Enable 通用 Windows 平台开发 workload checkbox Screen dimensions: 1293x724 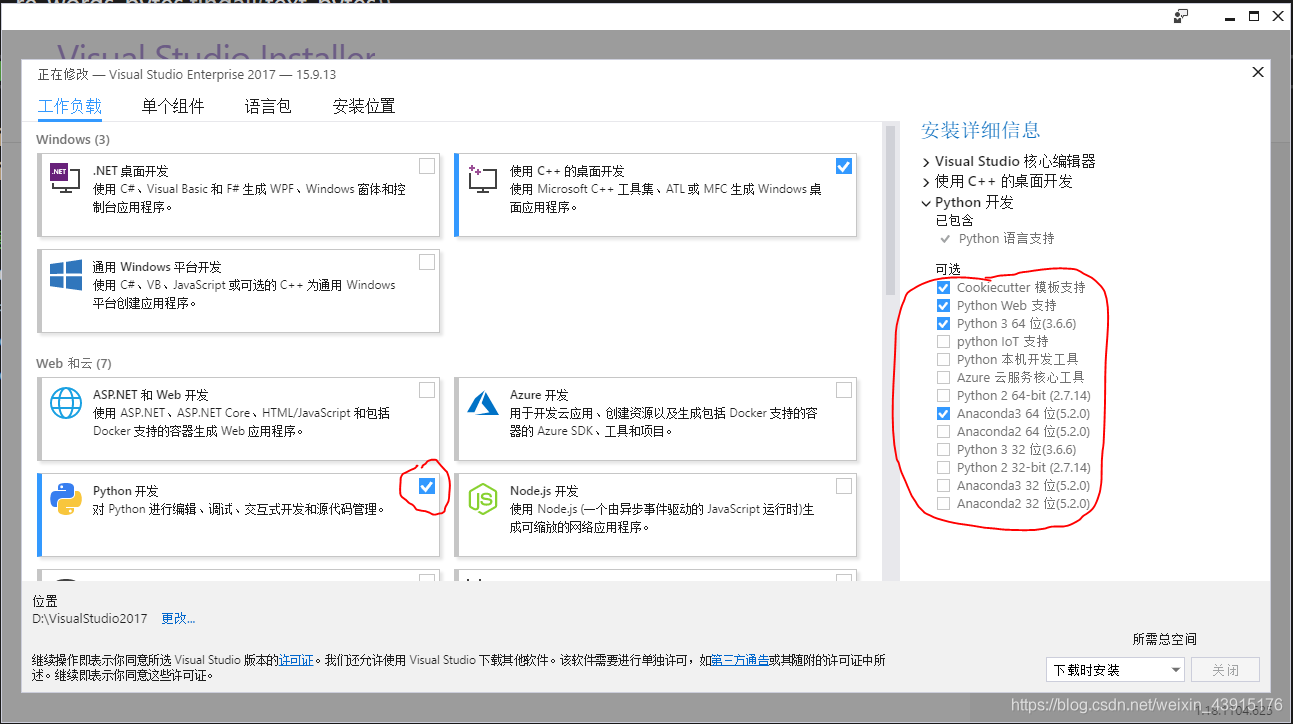pyautogui.click(x=427, y=262)
